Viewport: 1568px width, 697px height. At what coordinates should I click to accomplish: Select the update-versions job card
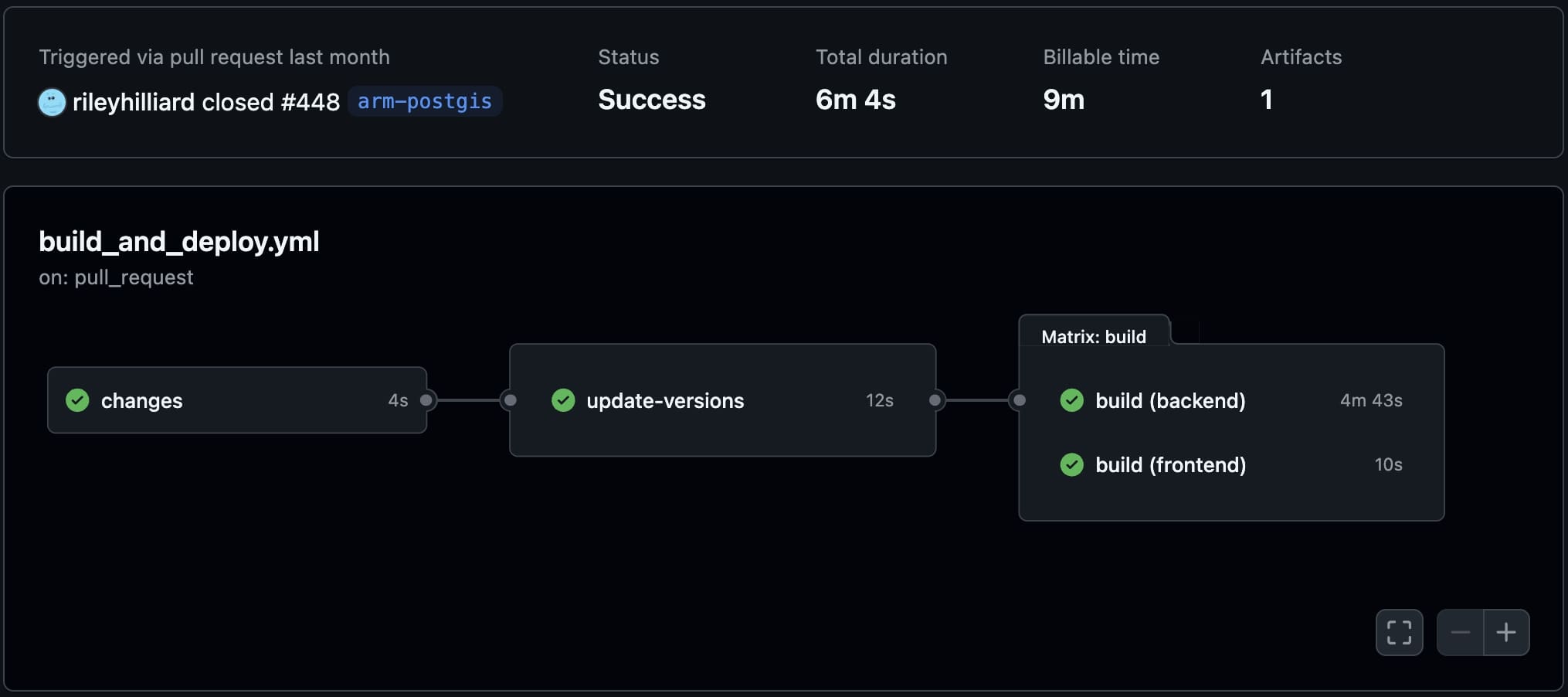coord(722,400)
